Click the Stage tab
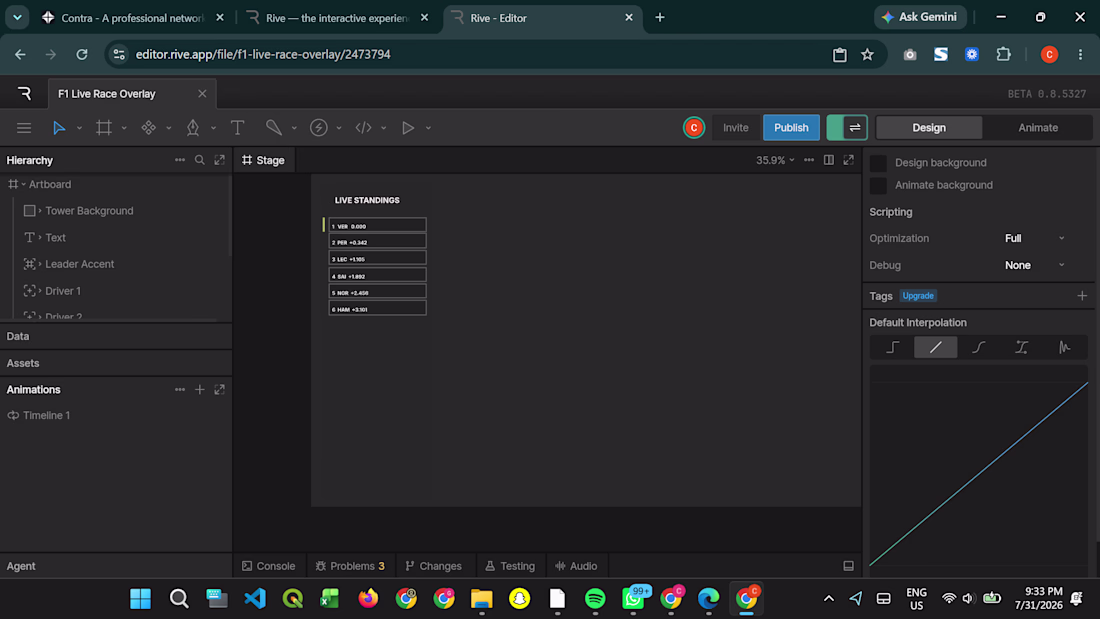 click(263, 160)
